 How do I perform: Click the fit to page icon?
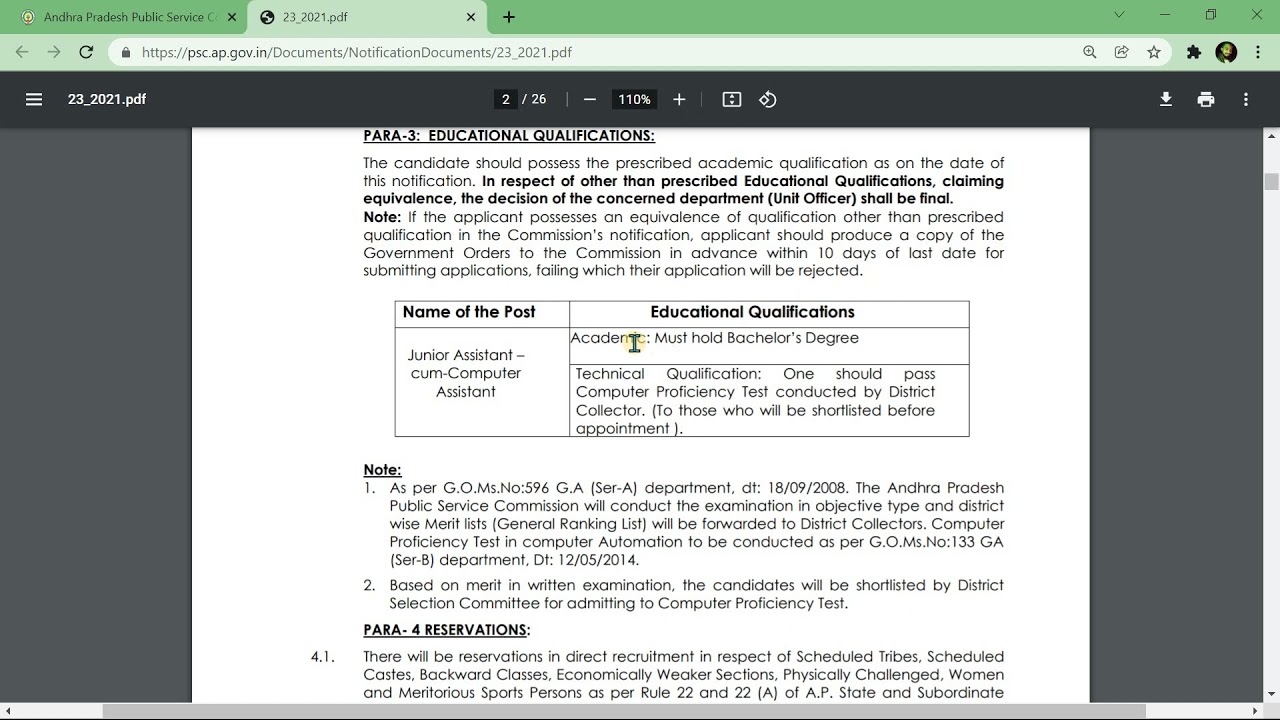click(x=732, y=99)
